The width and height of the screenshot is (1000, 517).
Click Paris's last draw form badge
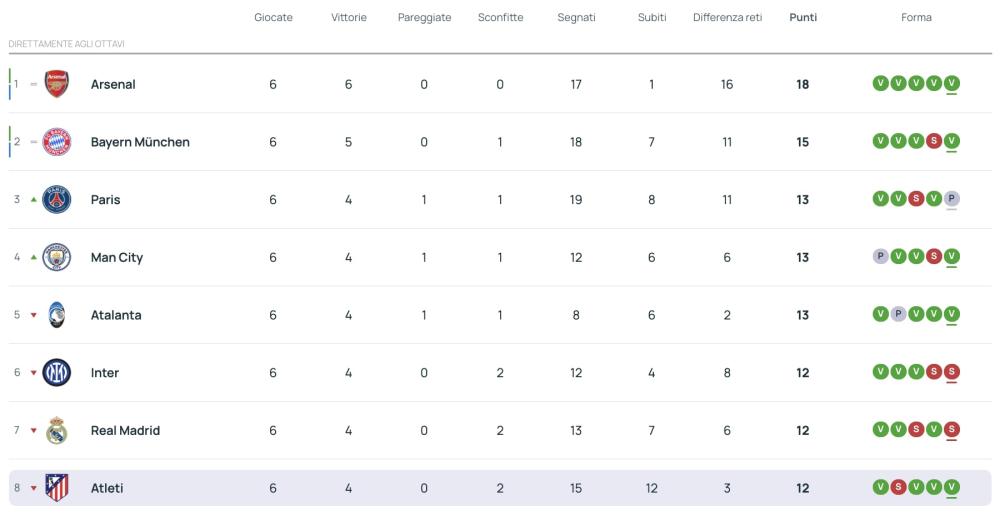[951, 199]
